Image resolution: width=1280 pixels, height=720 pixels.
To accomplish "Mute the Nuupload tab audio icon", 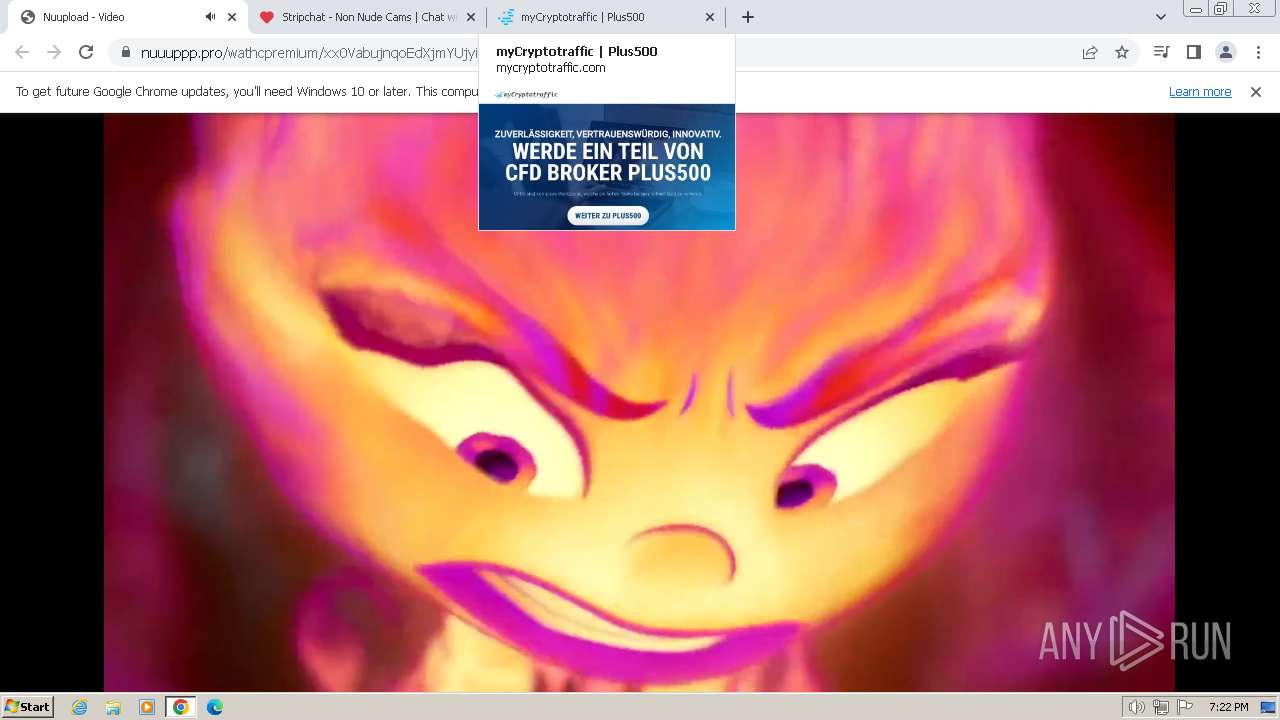I will click(x=210, y=17).
